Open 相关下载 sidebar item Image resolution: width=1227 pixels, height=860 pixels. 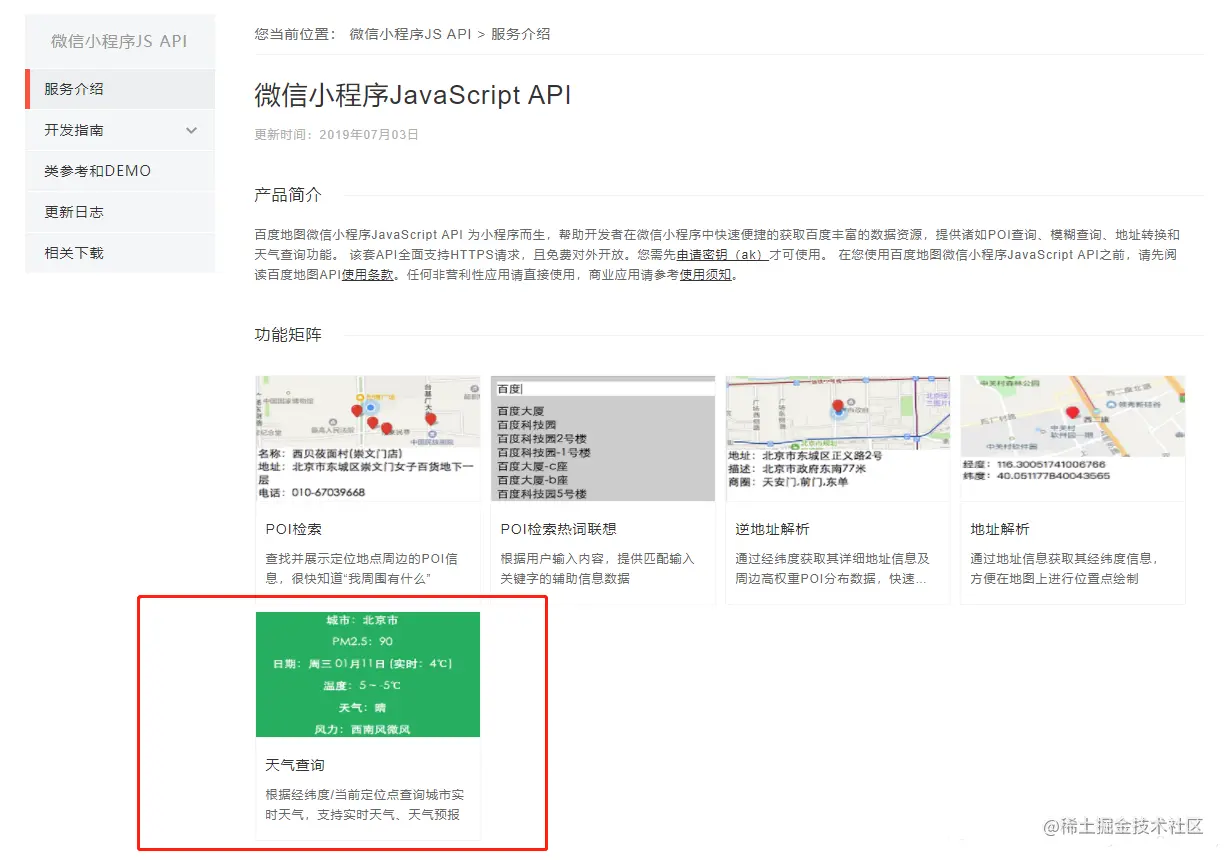pyautogui.click(x=120, y=253)
